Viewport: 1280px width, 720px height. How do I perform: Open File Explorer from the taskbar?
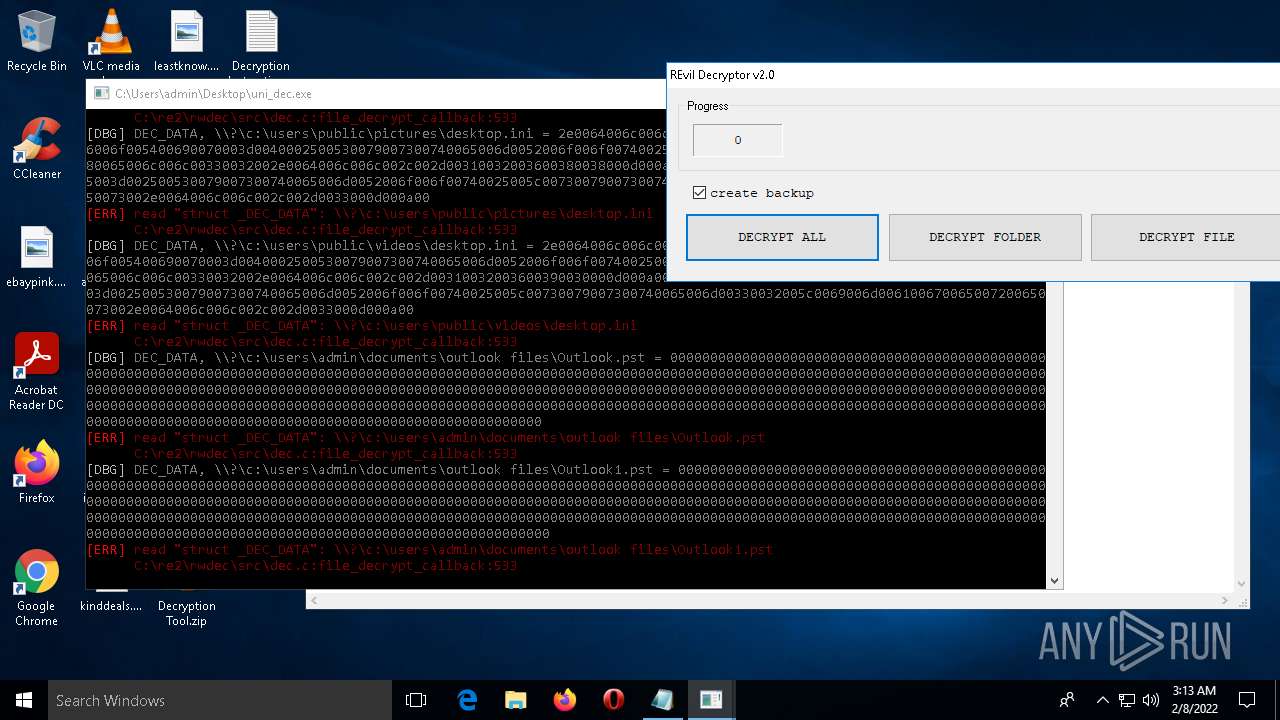coord(516,700)
